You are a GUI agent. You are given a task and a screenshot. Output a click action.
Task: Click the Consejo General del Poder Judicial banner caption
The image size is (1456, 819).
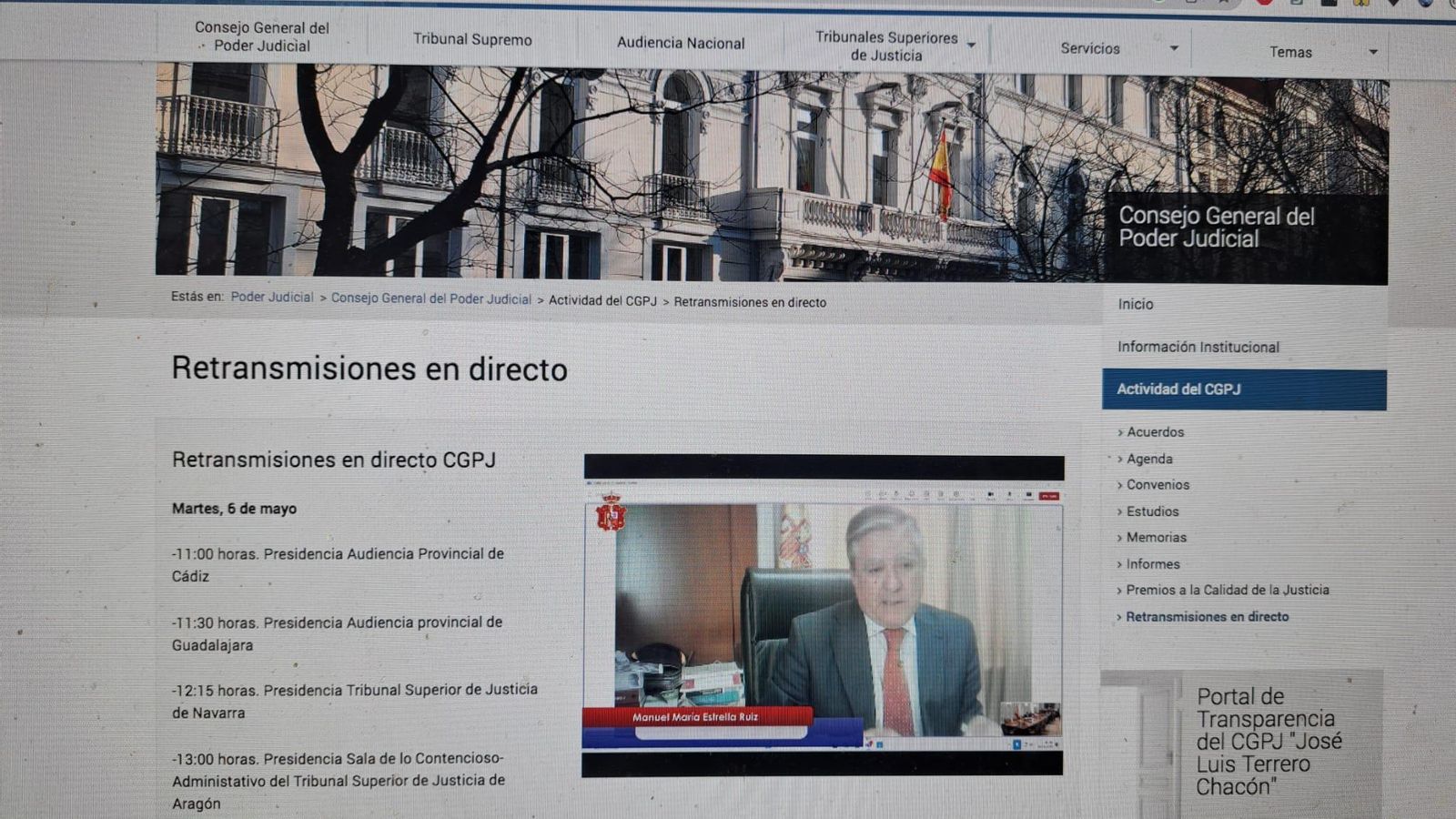(x=1217, y=227)
